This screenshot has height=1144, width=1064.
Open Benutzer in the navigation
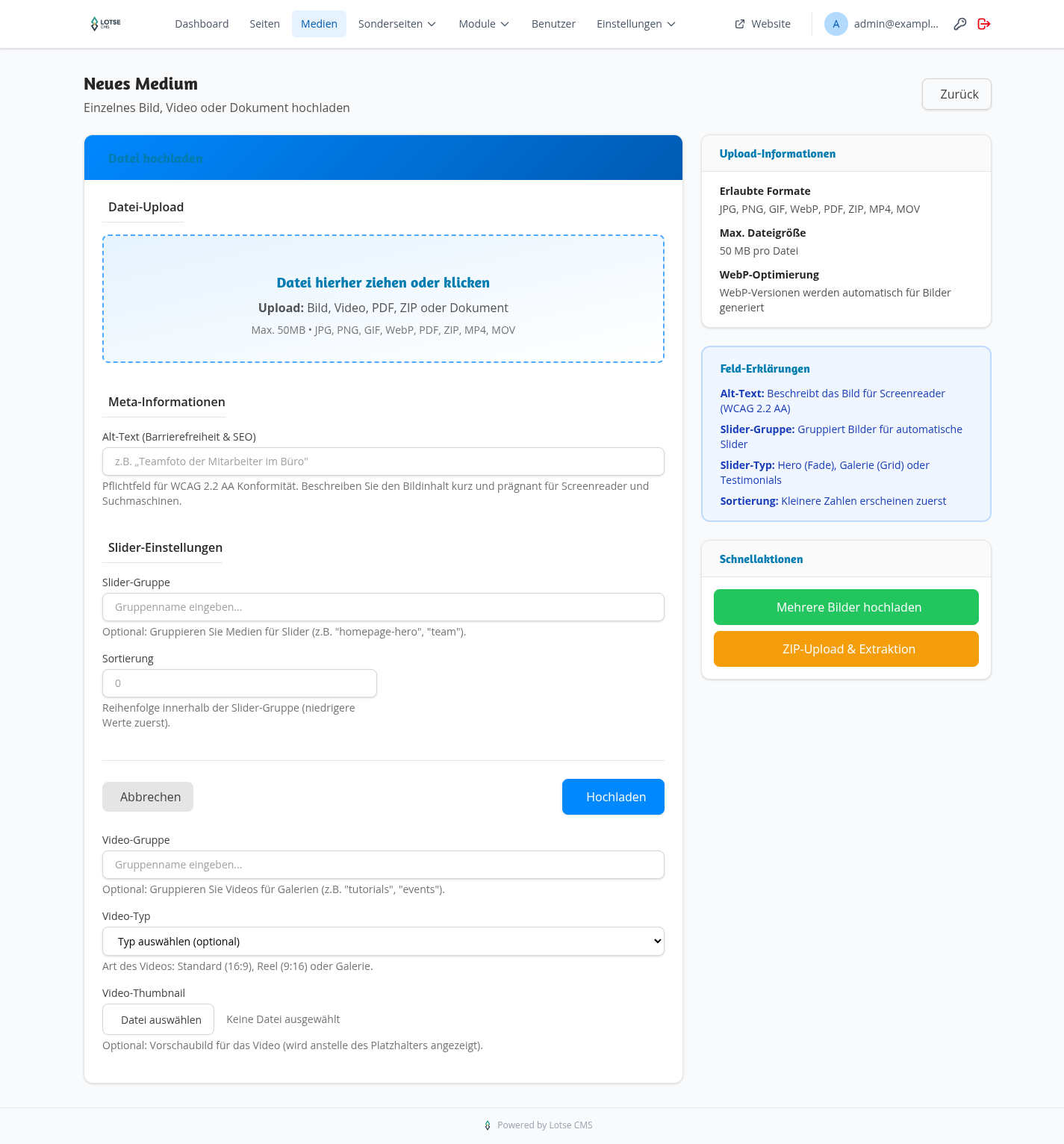[x=553, y=24]
